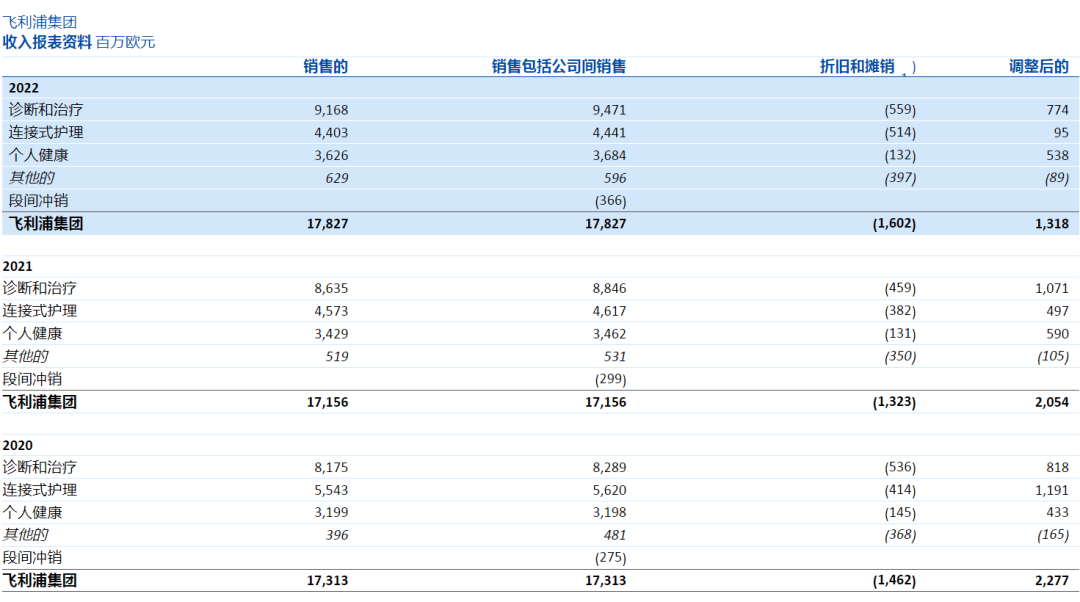The width and height of the screenshot is (1080, 602).
Task: Click the 2,277 adjusted total cell
Action: [1050, 580]
